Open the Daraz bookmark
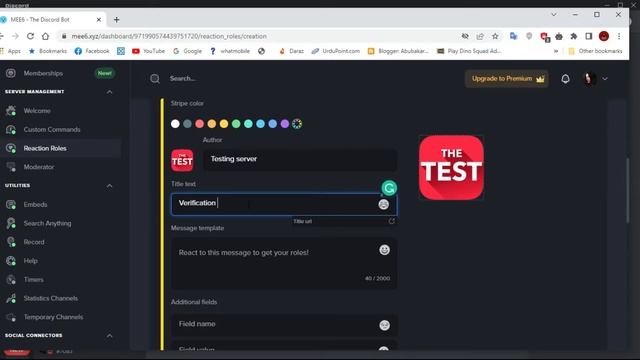The image size is (640, 360). 291,51
